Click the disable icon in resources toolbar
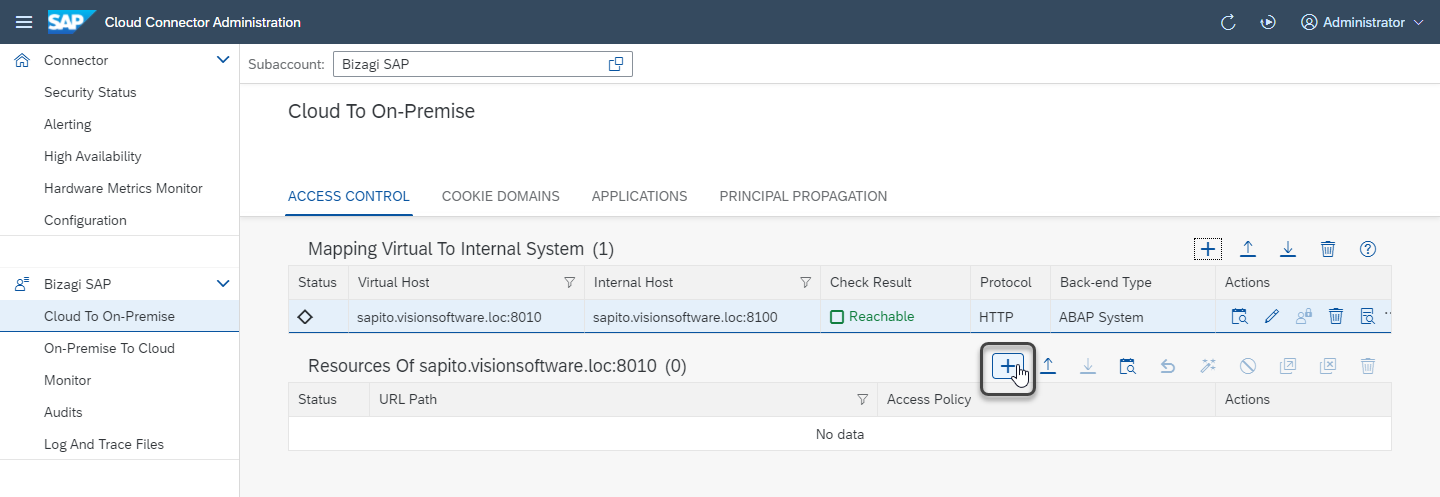 click(x=1248, y=366)
